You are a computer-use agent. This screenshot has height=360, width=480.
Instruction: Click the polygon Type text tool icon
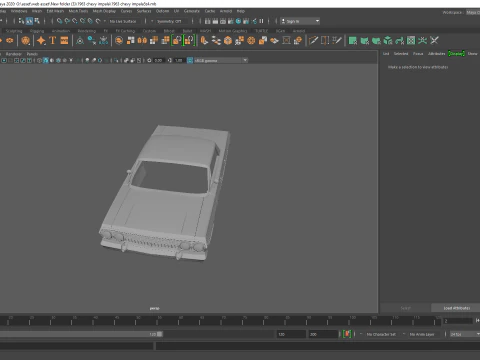[x=52, y=40]
